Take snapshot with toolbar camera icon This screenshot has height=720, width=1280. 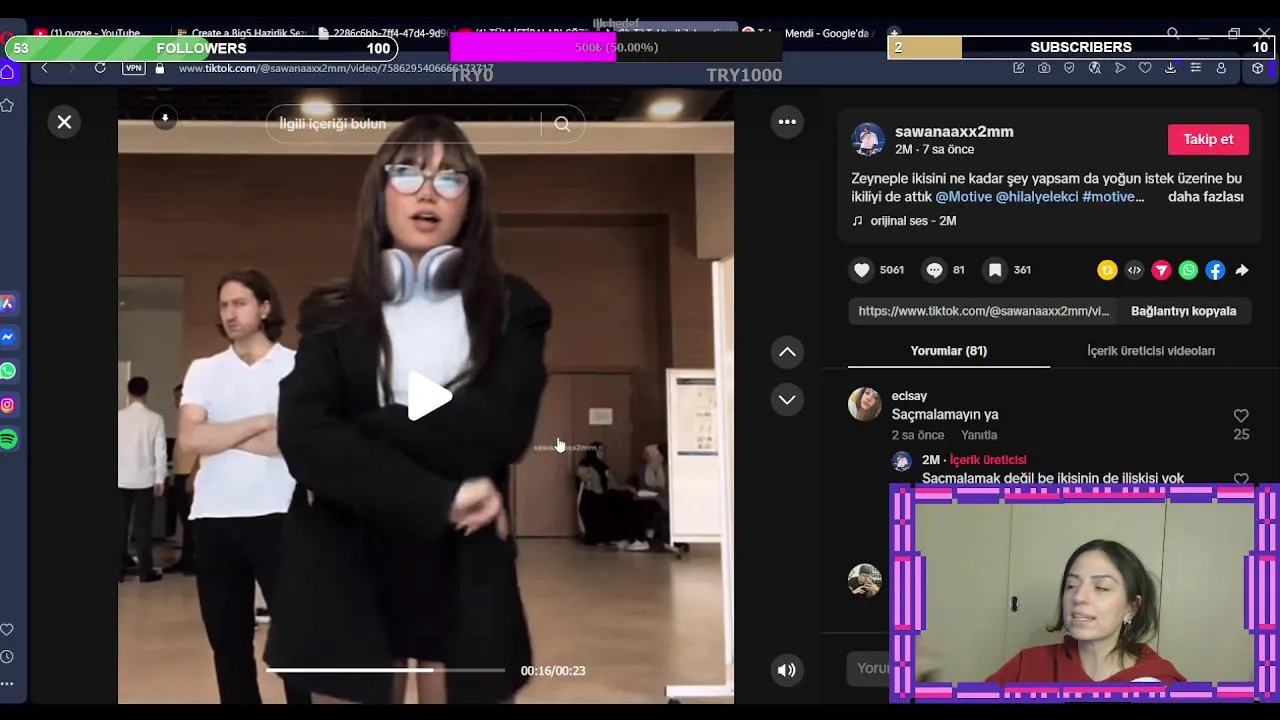(x=1044, y=68)
